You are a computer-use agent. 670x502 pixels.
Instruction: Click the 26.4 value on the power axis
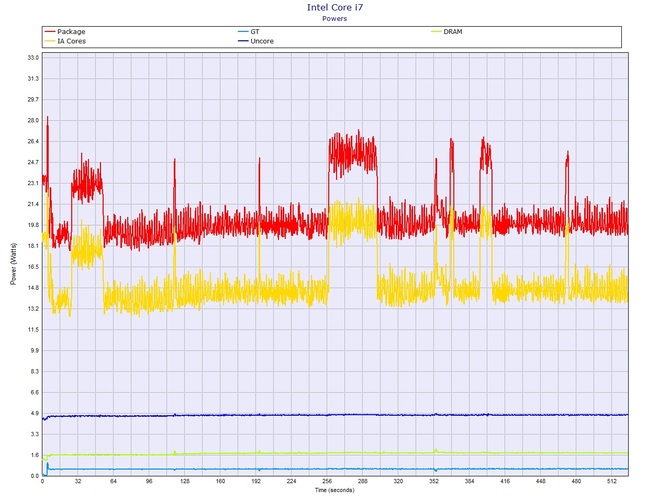[x=33, y=141]
